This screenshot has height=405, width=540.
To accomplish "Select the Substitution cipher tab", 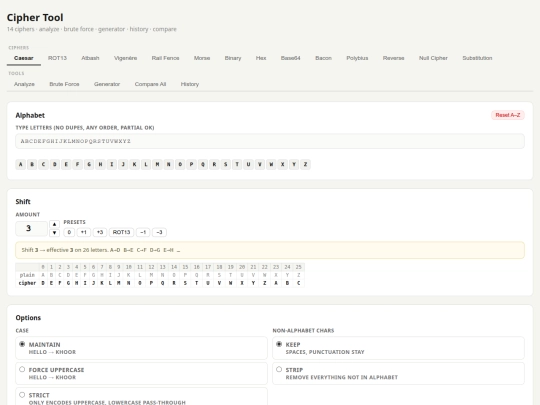I will 477,58.
